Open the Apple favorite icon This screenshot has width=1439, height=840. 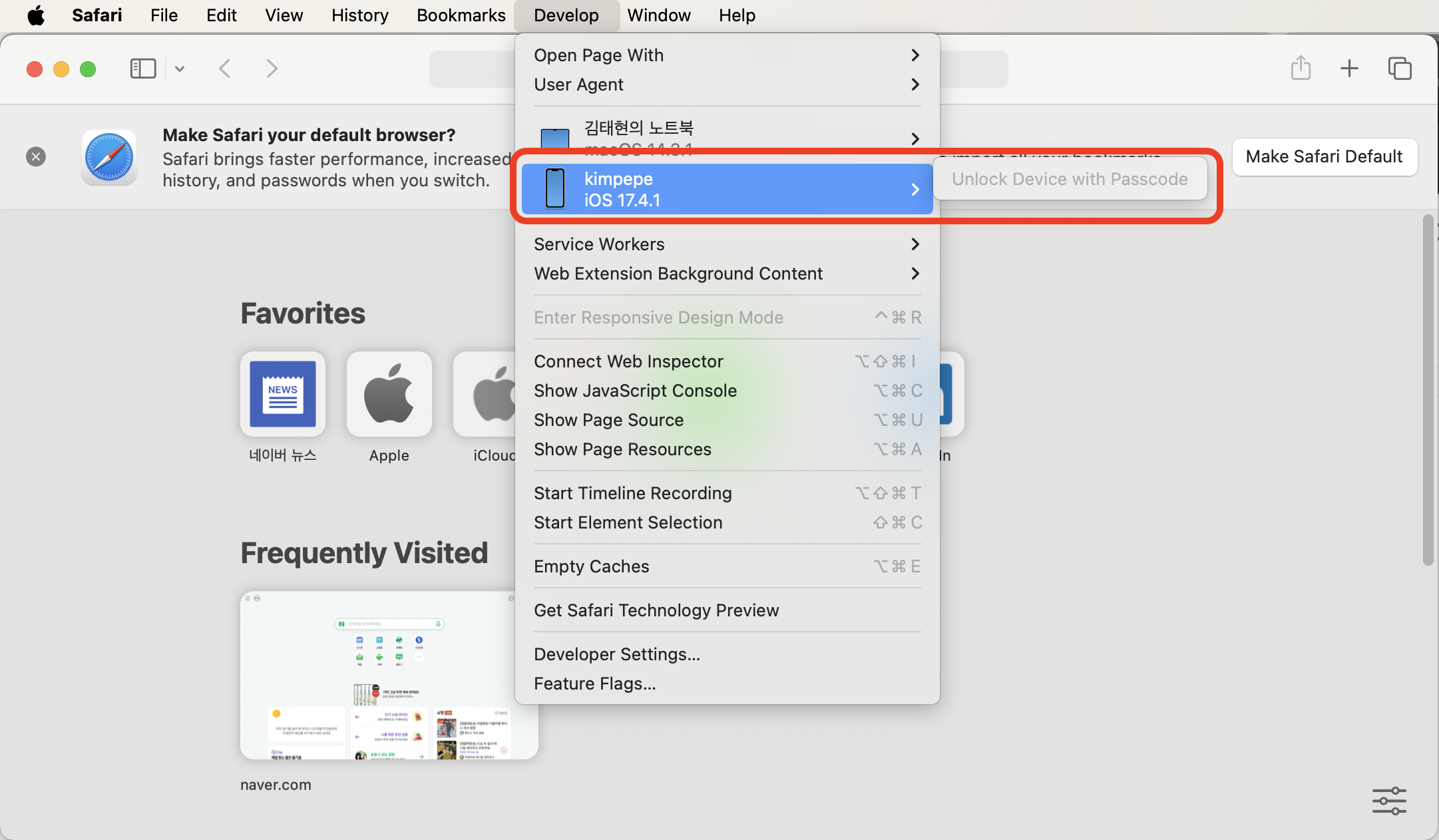(389, 394)
